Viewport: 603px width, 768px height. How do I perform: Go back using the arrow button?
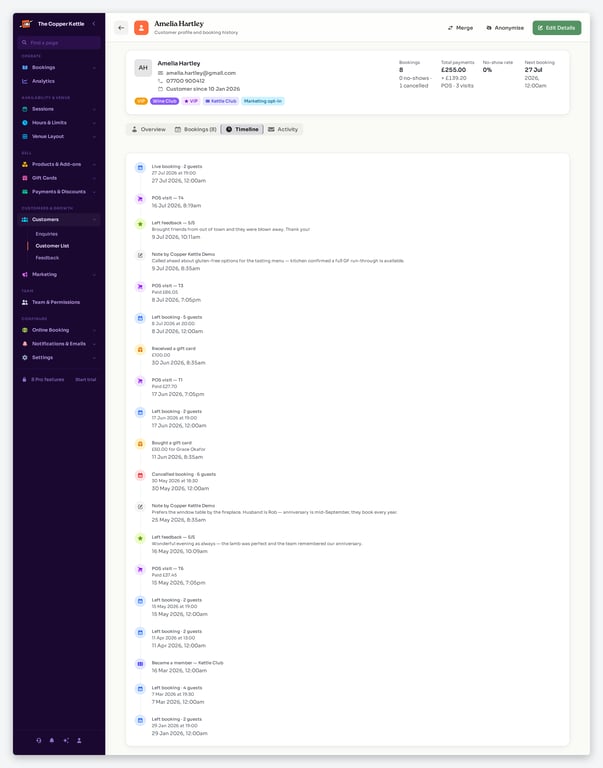(x=121, y=28)
